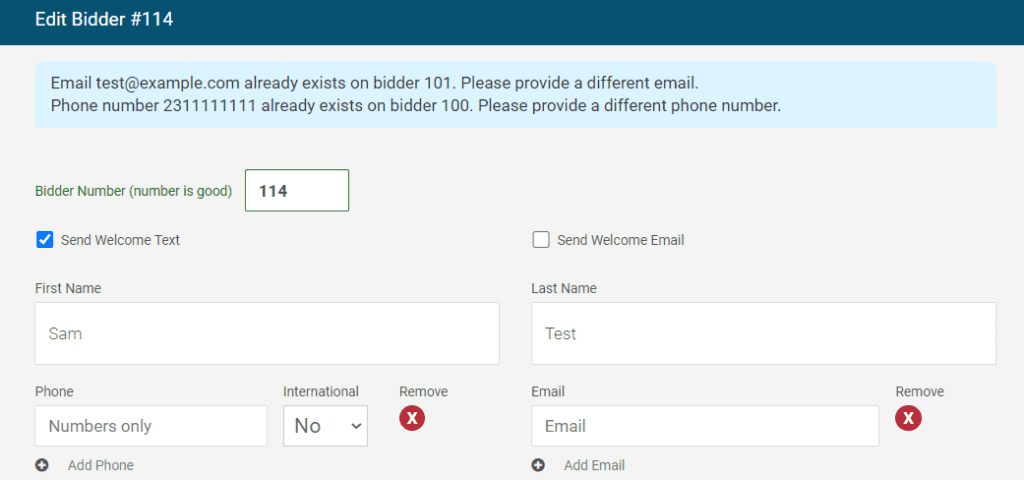Click the Send Welcome Text label
Image resolution: width=1024 pixels, height=480 pixels.
(120, 240)
